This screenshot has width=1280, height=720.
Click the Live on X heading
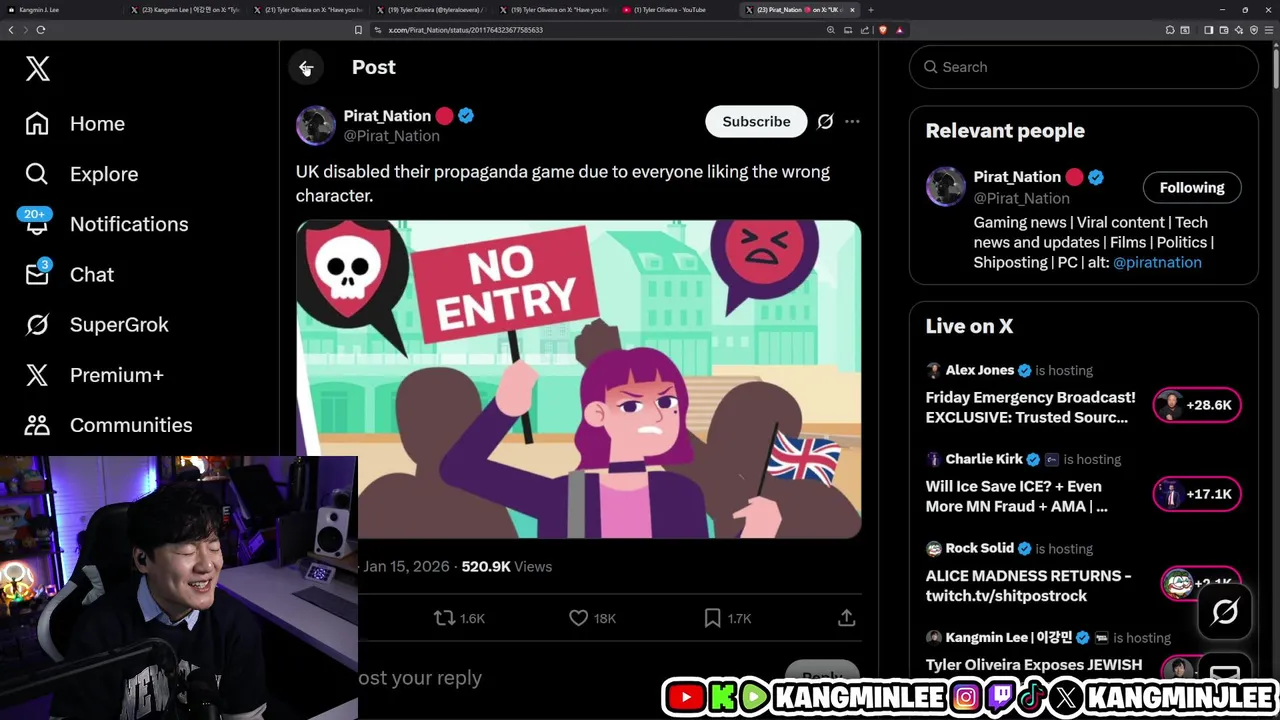pyautogui.click(x=969, y=326)
